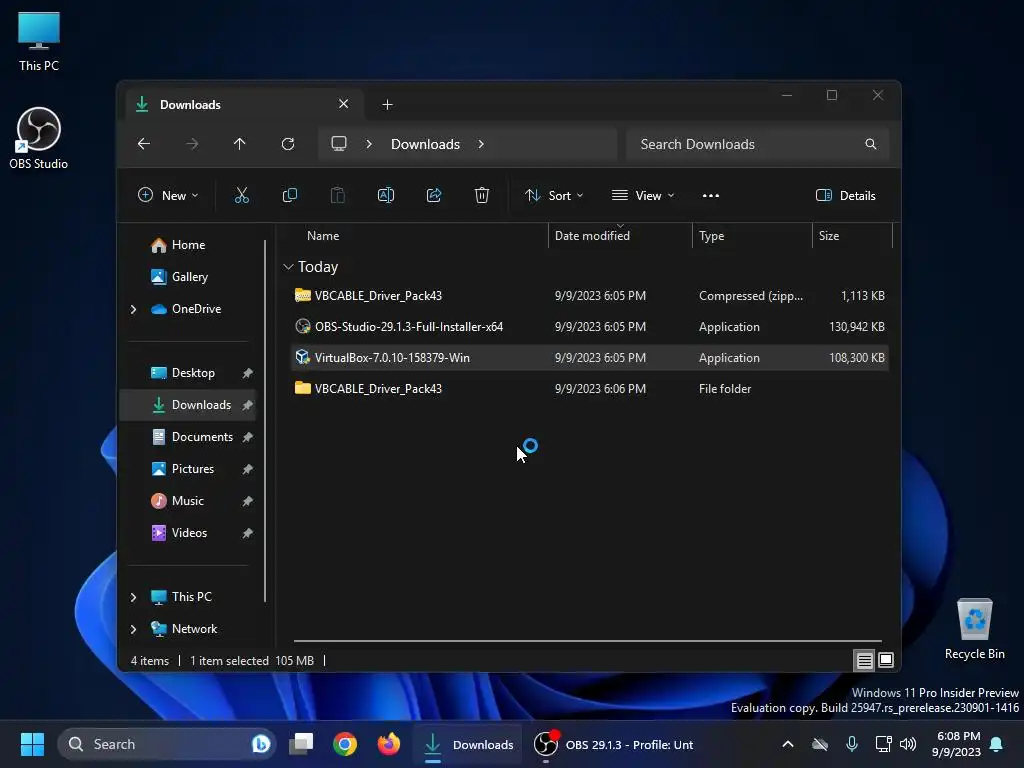Click the Bing icon in taskbar search
Image resolution: width=1024 pixels, height=768 pixels.
tap(261, 744)
